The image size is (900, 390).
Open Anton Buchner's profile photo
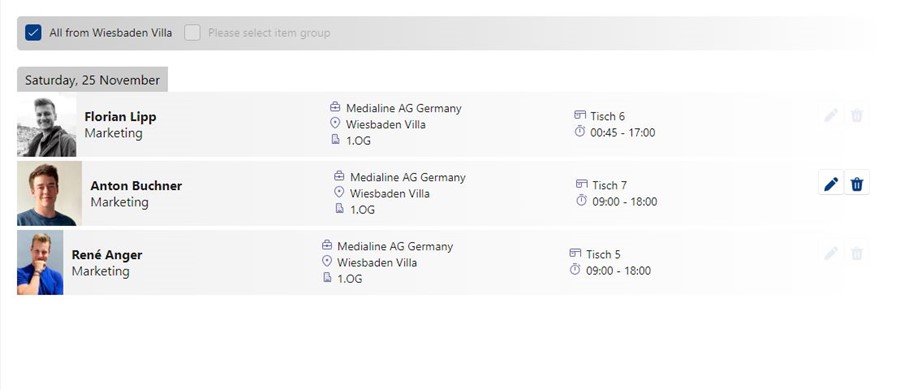(x=49, y=194)
